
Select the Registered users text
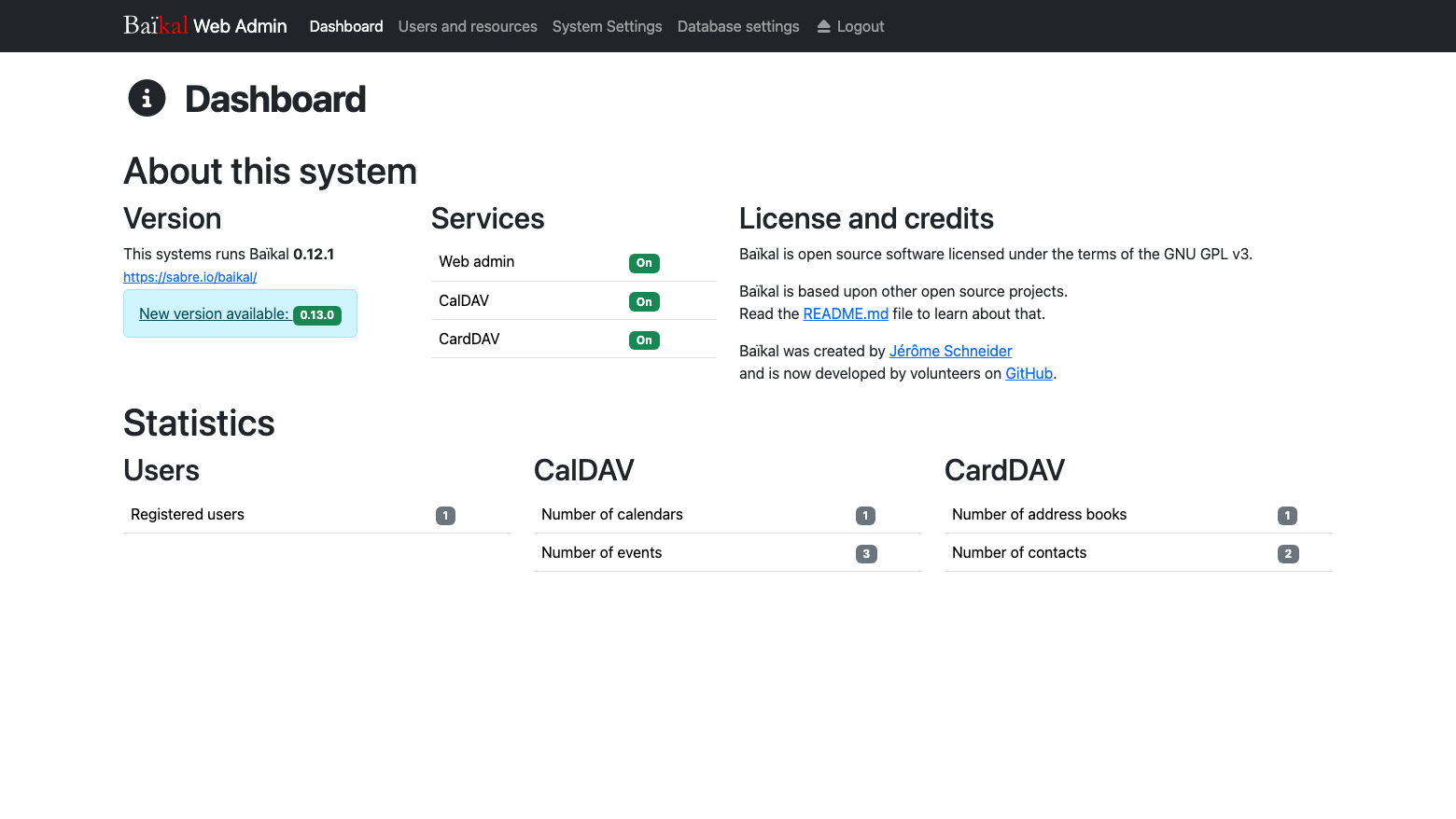188,514
